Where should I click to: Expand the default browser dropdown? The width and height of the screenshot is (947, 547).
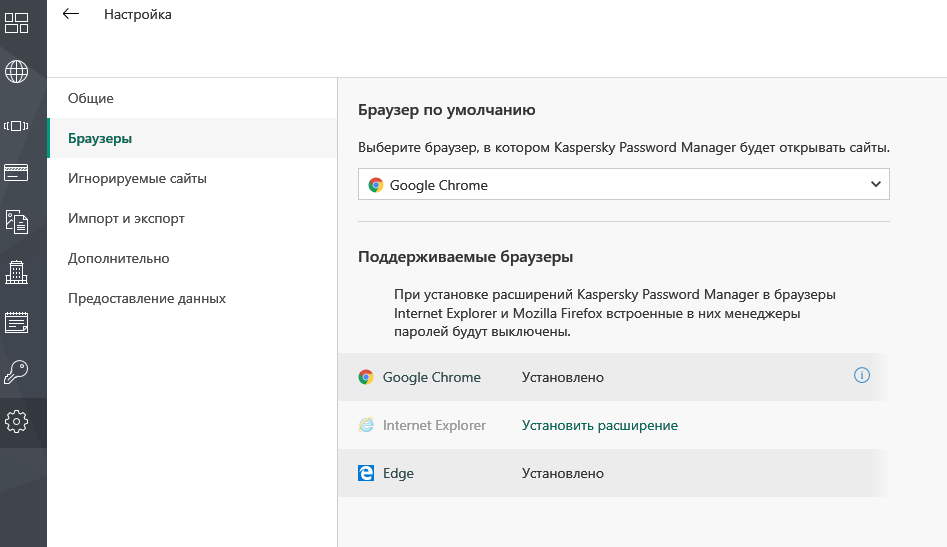pos(623,185)
